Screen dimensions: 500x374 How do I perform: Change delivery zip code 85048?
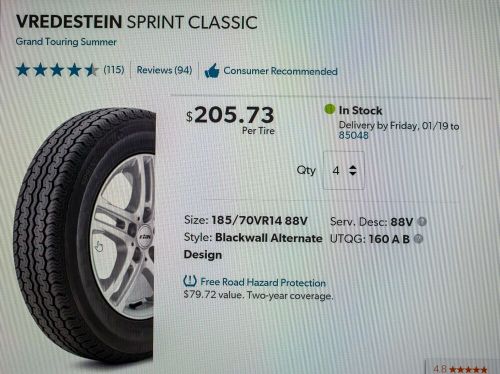354,135
